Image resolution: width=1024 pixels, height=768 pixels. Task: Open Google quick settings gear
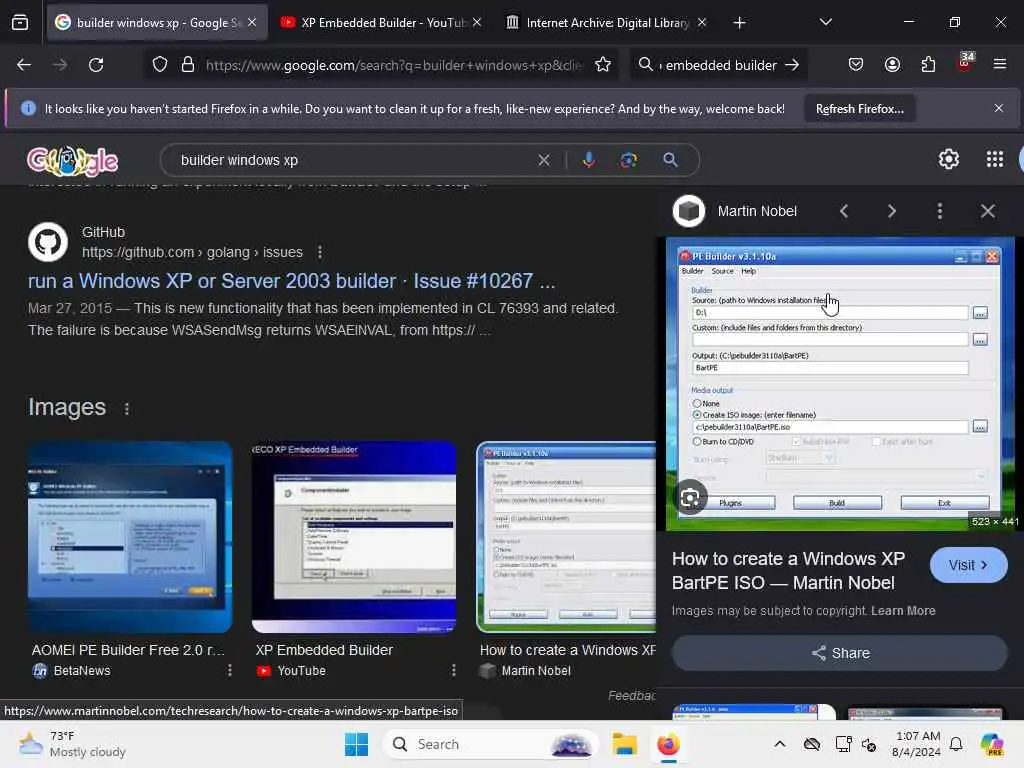tap(948, 159)
